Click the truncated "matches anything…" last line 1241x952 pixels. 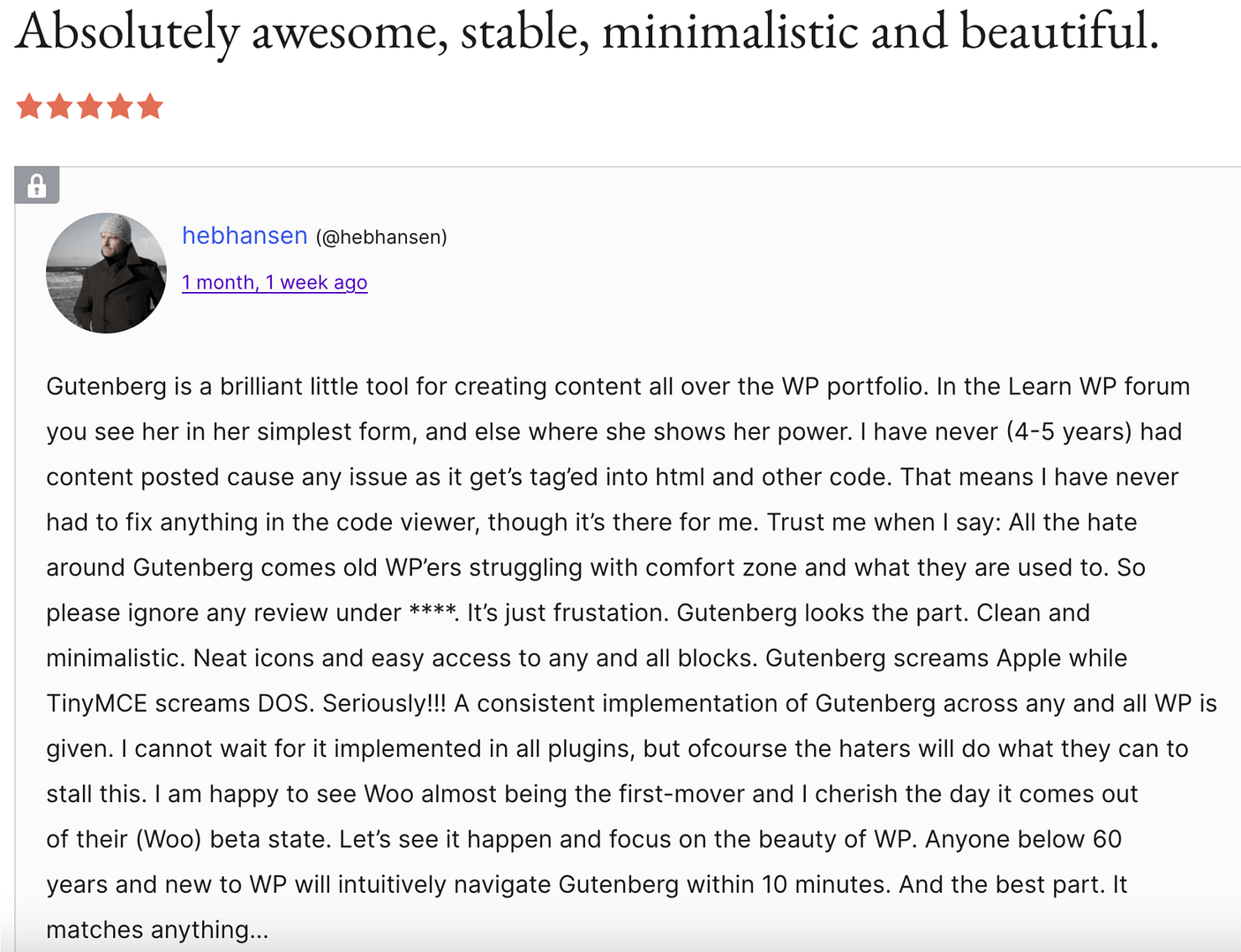coord(157,930)
